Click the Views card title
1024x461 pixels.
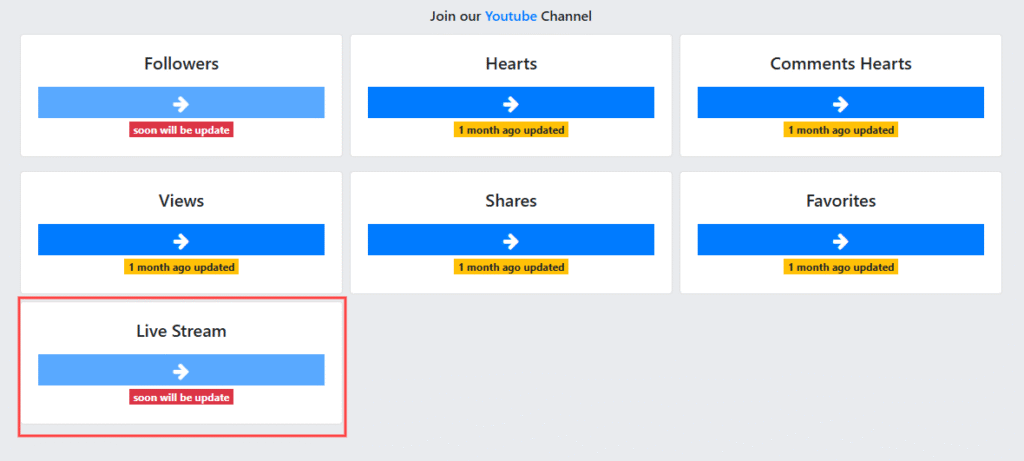[181, 201]
